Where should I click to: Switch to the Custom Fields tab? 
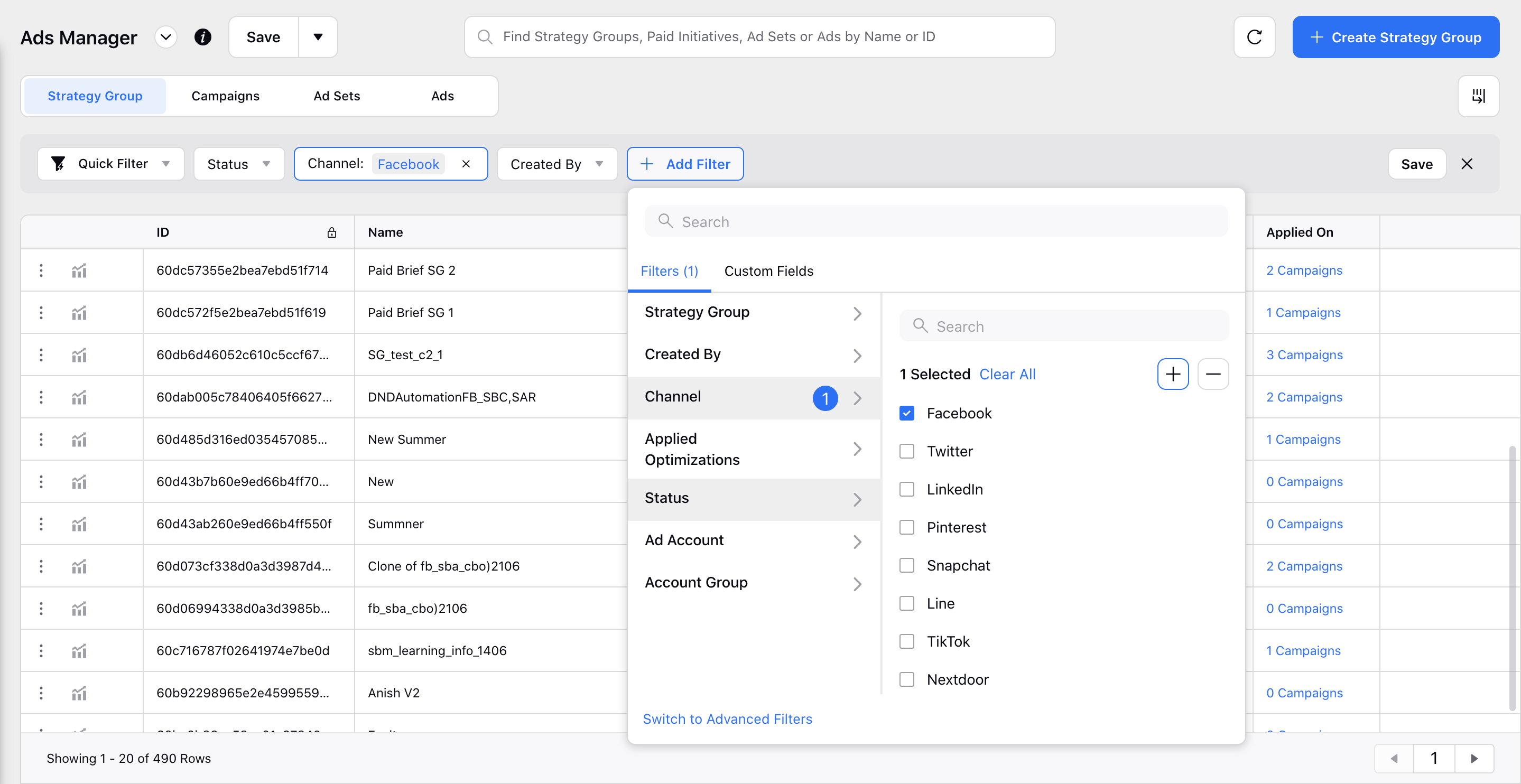pyautogui.click(x=769, y=271)
